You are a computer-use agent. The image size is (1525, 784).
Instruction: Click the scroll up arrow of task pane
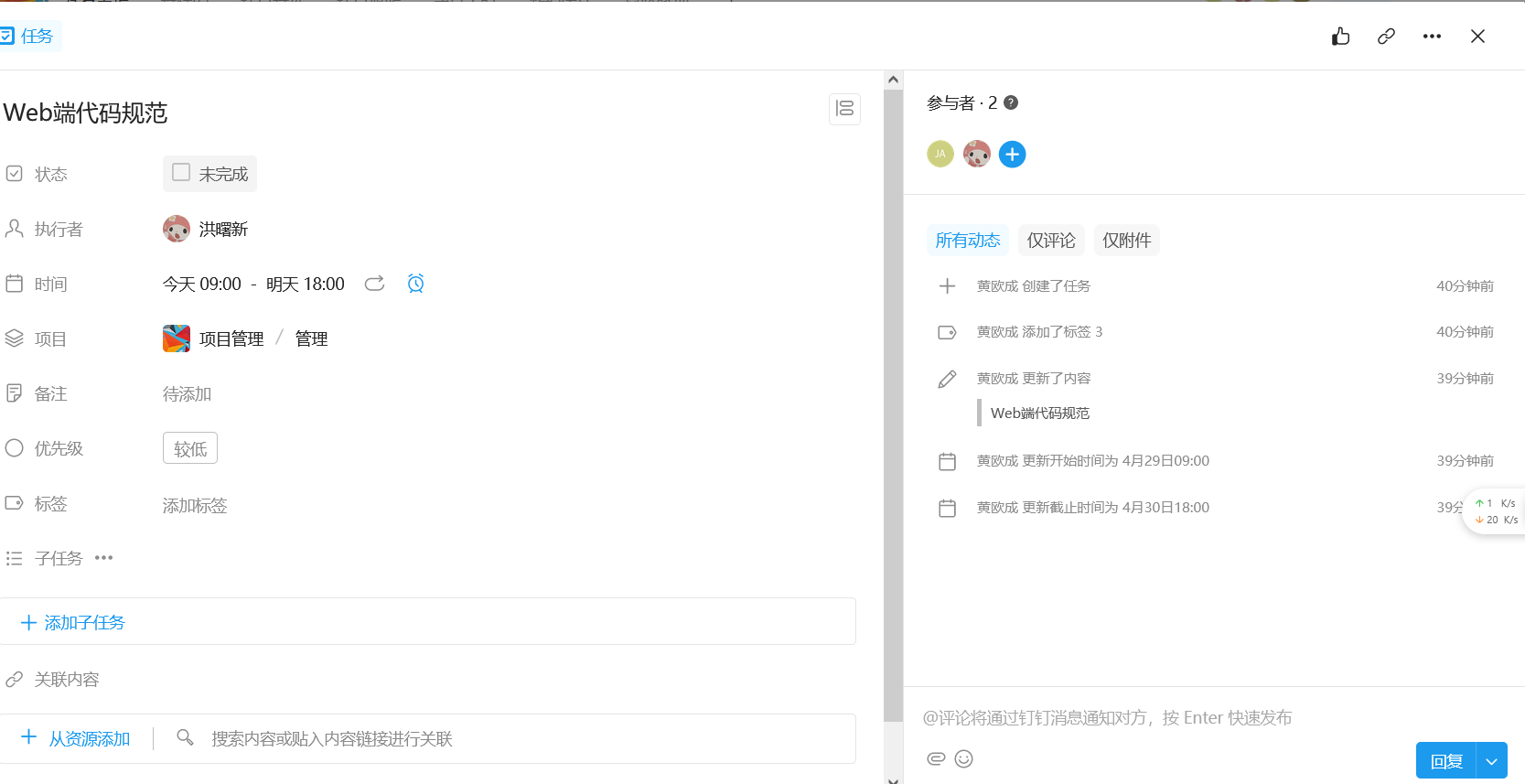[x=893, y=80]
